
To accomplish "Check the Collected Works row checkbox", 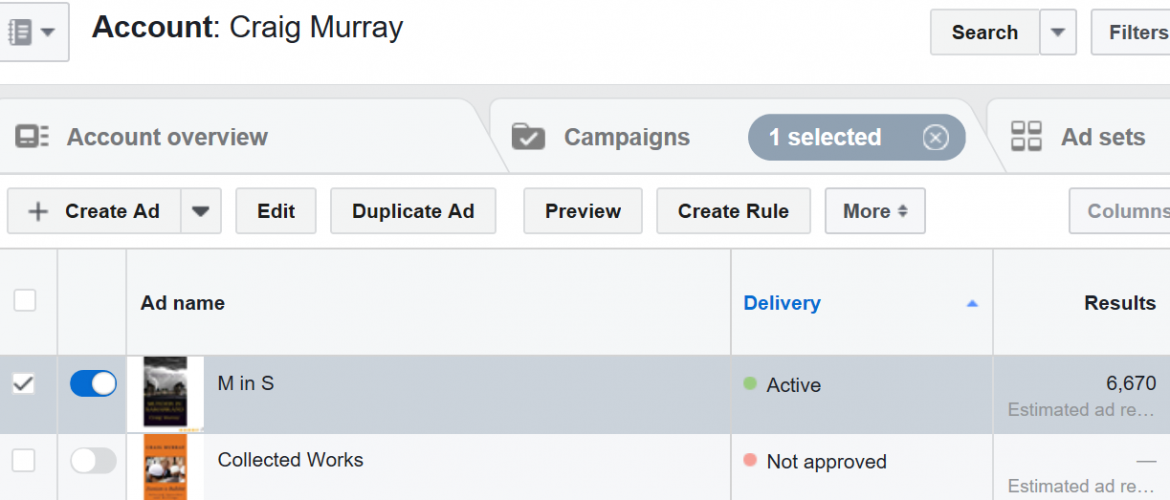I will [23, 461].
